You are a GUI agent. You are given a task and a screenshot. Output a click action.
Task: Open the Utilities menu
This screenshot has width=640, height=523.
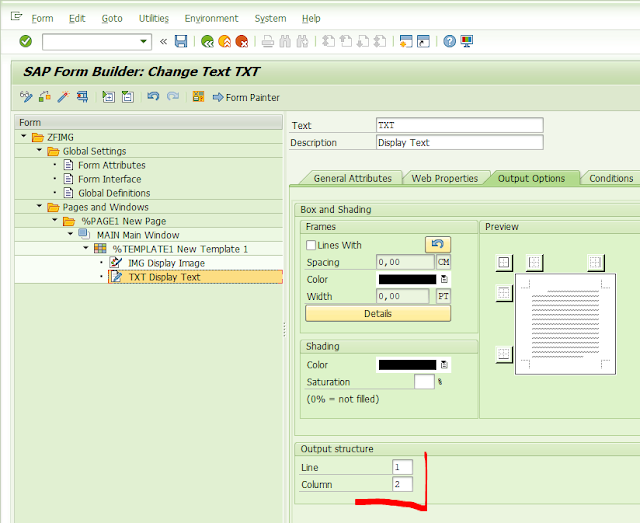[153, 18]
